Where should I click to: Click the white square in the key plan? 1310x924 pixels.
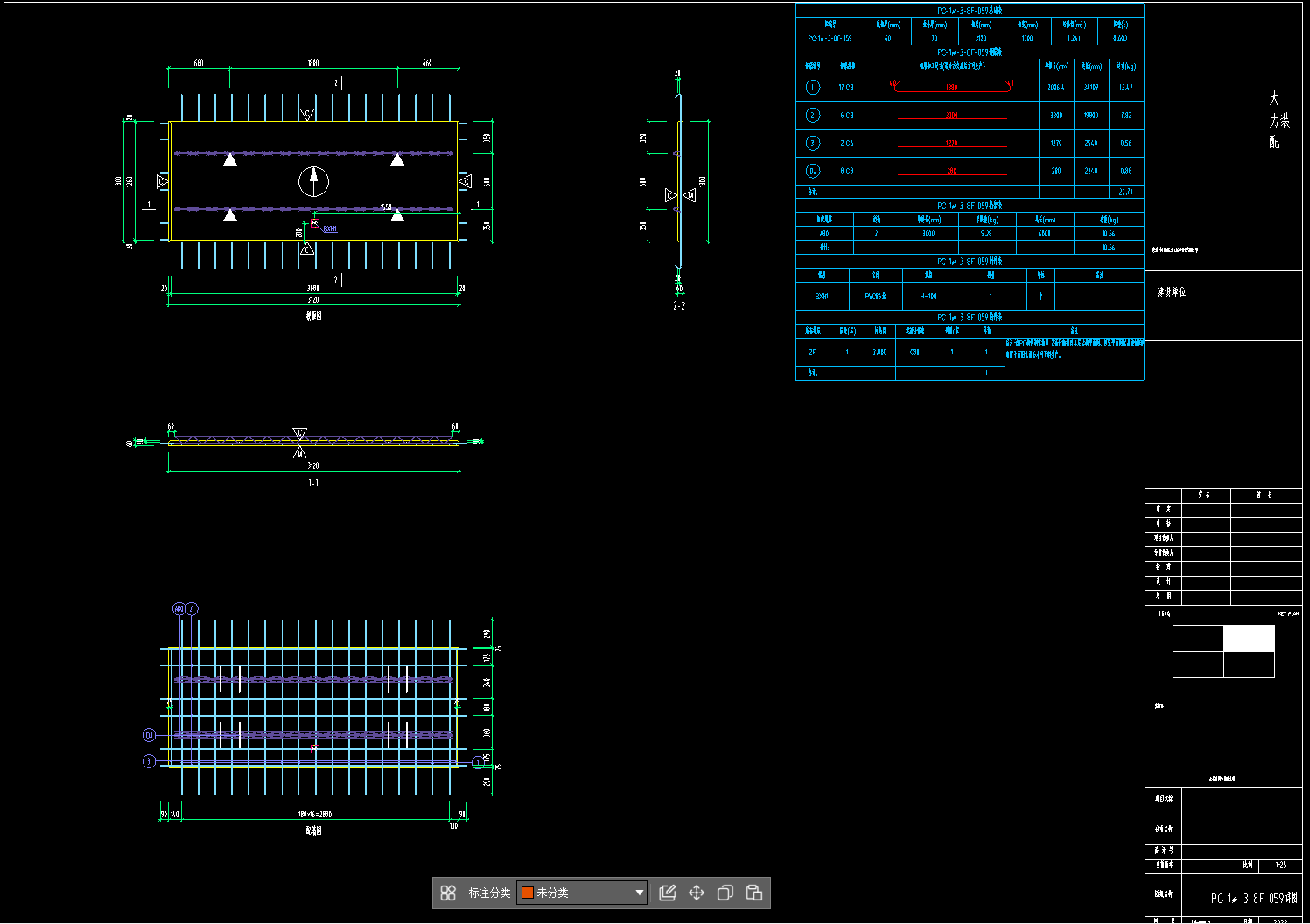tap(1249, 639)
